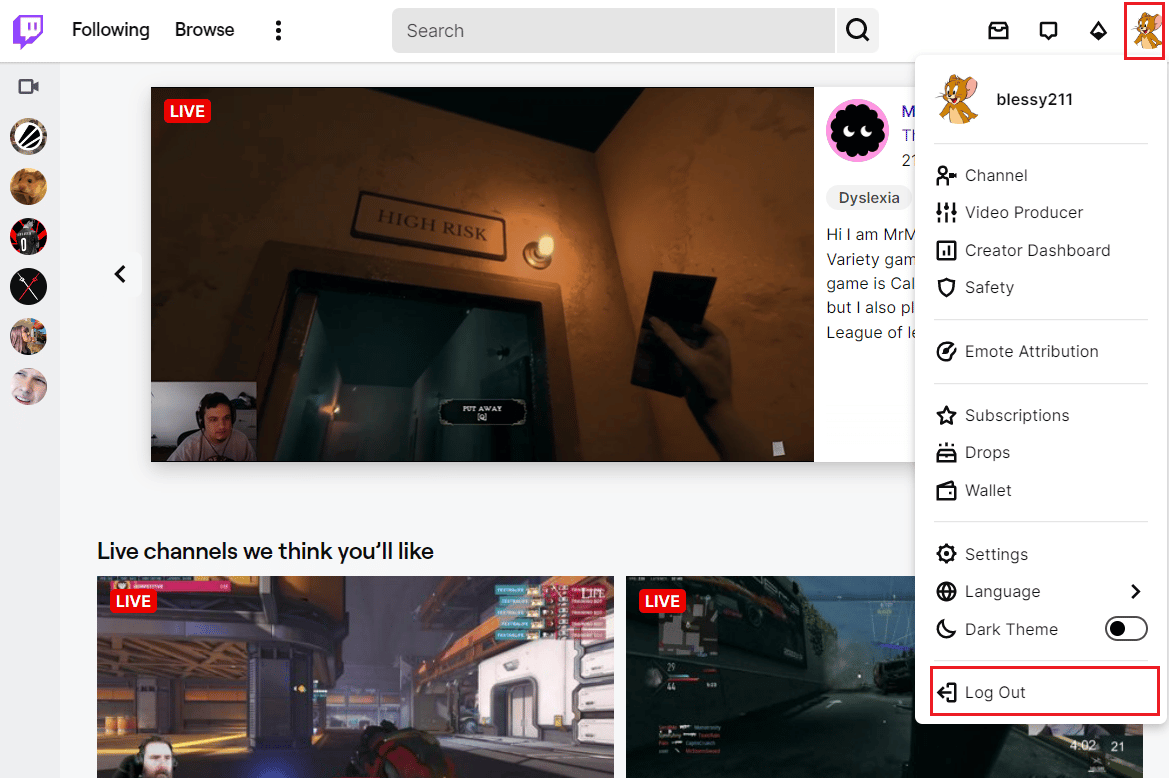
Task: Switch to the Following tab
Action: [x=110, y=30]
